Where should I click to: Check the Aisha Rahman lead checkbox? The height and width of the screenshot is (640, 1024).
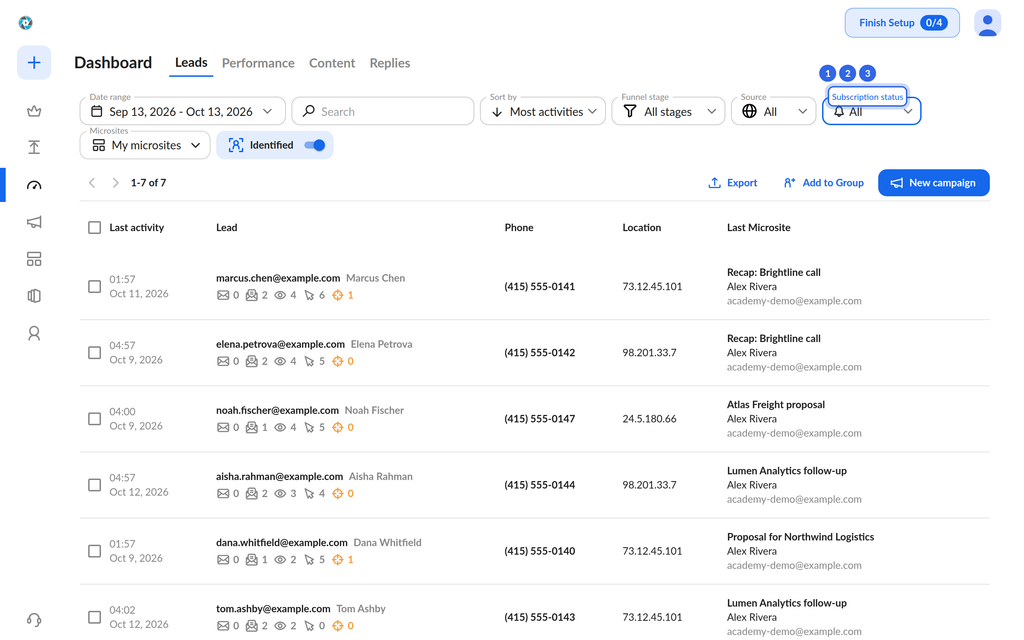coord(95,485)
